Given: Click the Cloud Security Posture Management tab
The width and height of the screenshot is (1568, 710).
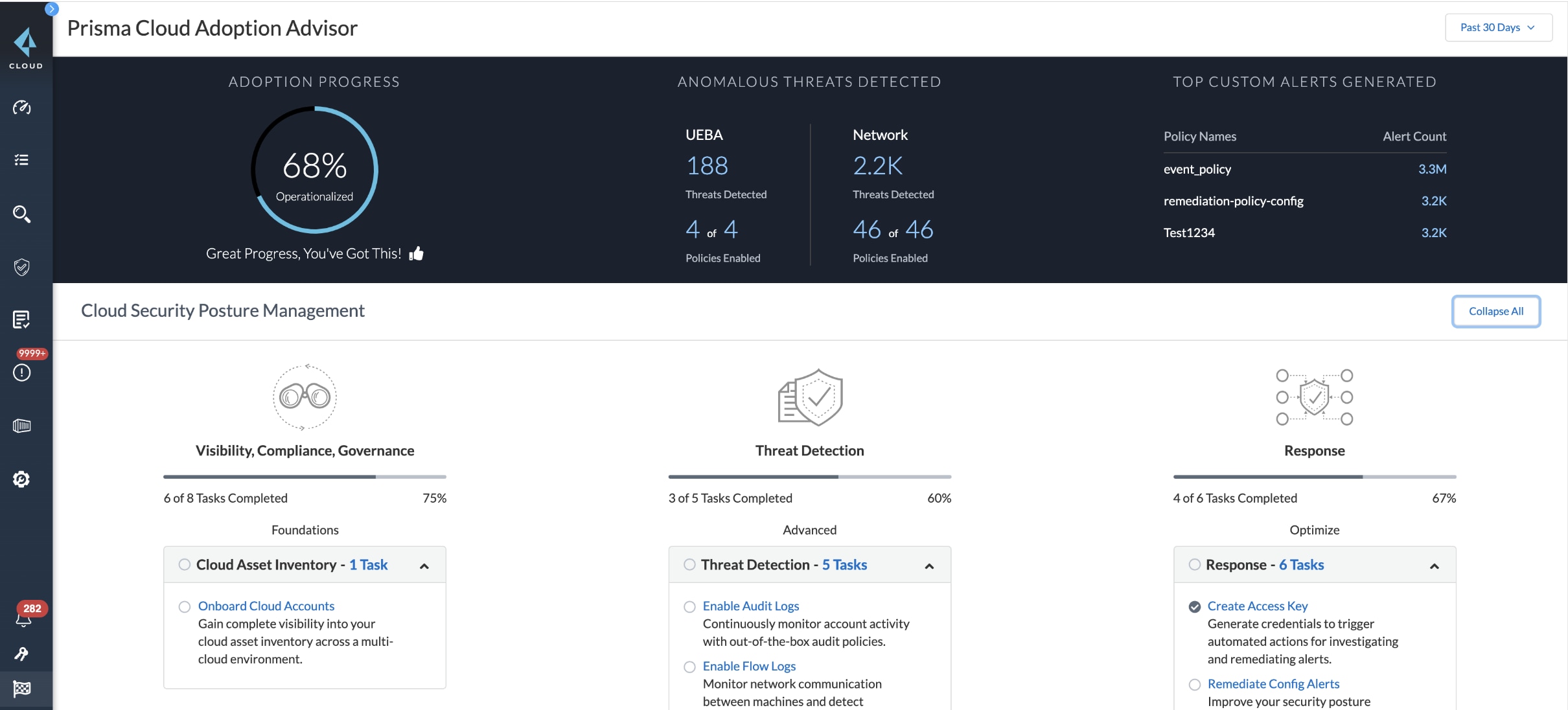Looking at the screenshot, I should tap(222, 310).
